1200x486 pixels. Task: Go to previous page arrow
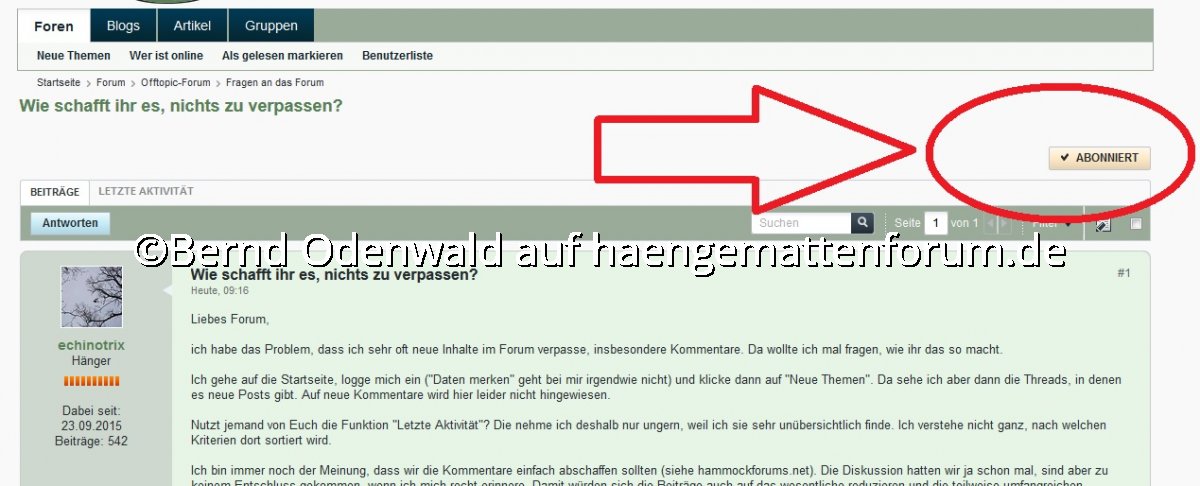tap(990, 223)
